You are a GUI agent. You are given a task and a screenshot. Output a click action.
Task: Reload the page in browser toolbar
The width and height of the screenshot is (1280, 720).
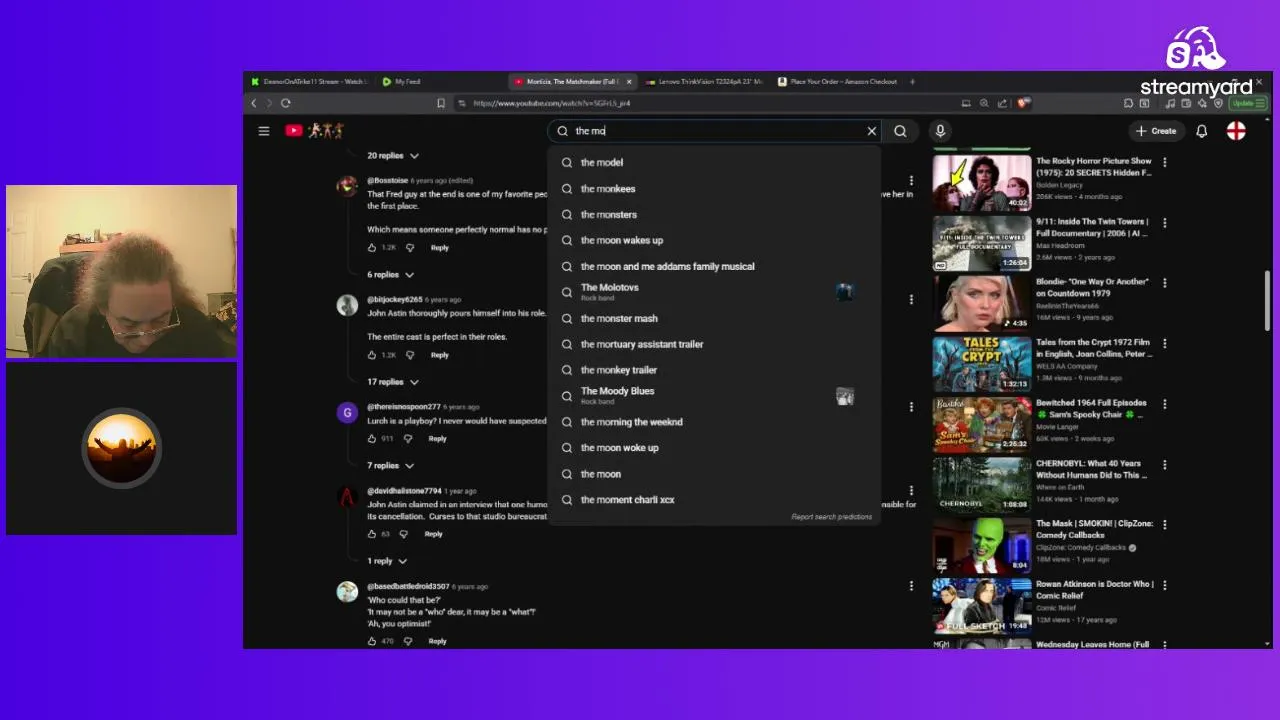tap(286, 103)
